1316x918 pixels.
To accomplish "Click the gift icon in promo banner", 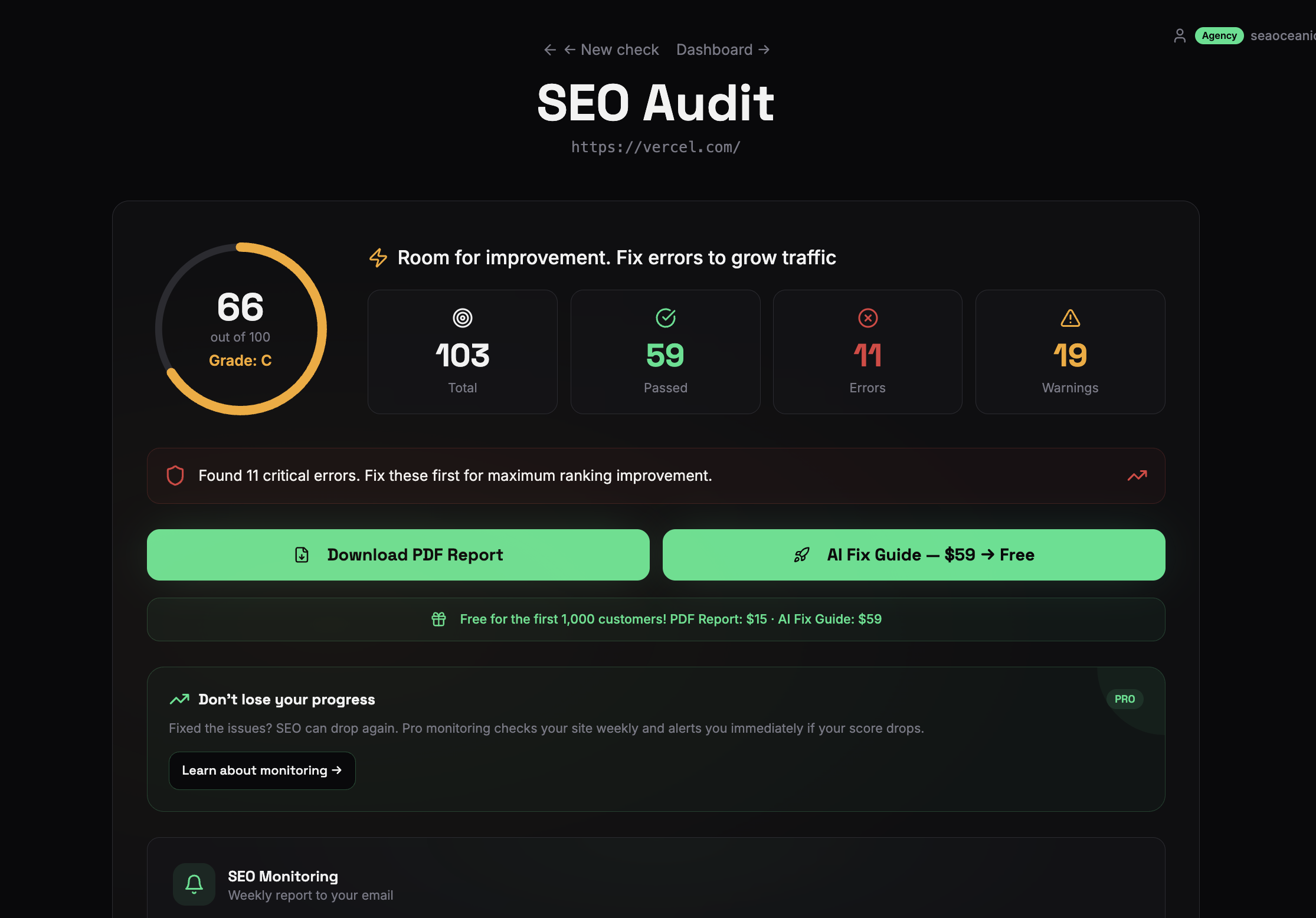I will pos(438,619).
